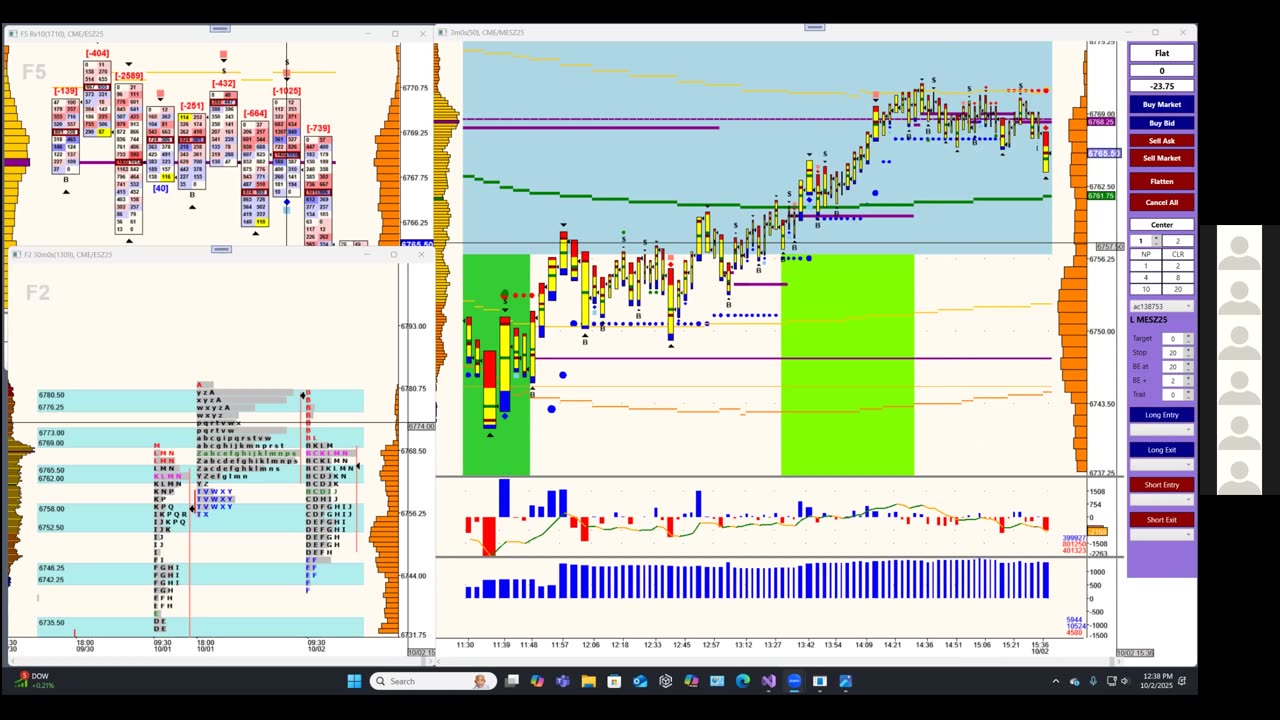Click the Long Exit button
Viewport: 1280px width, 720px height.
click(x=1161, y=450)
